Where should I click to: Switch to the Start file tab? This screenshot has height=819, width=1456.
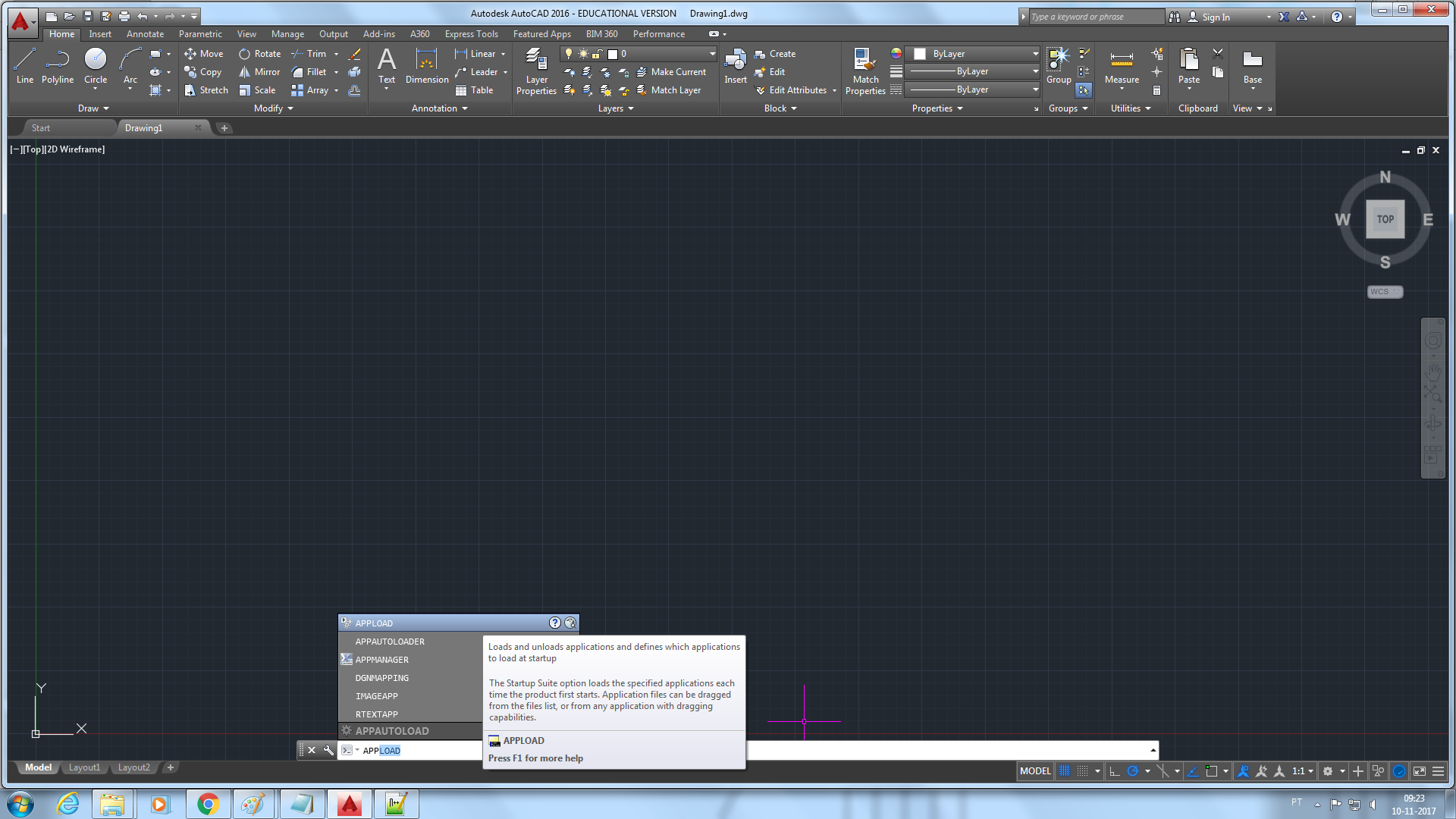pyautogui.click(x=41, y=128)
